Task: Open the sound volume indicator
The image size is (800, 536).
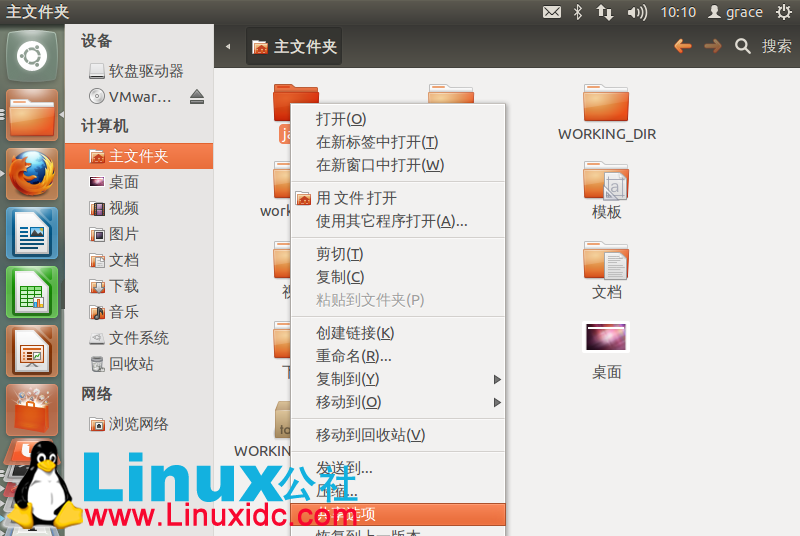Action: [636, 12]
